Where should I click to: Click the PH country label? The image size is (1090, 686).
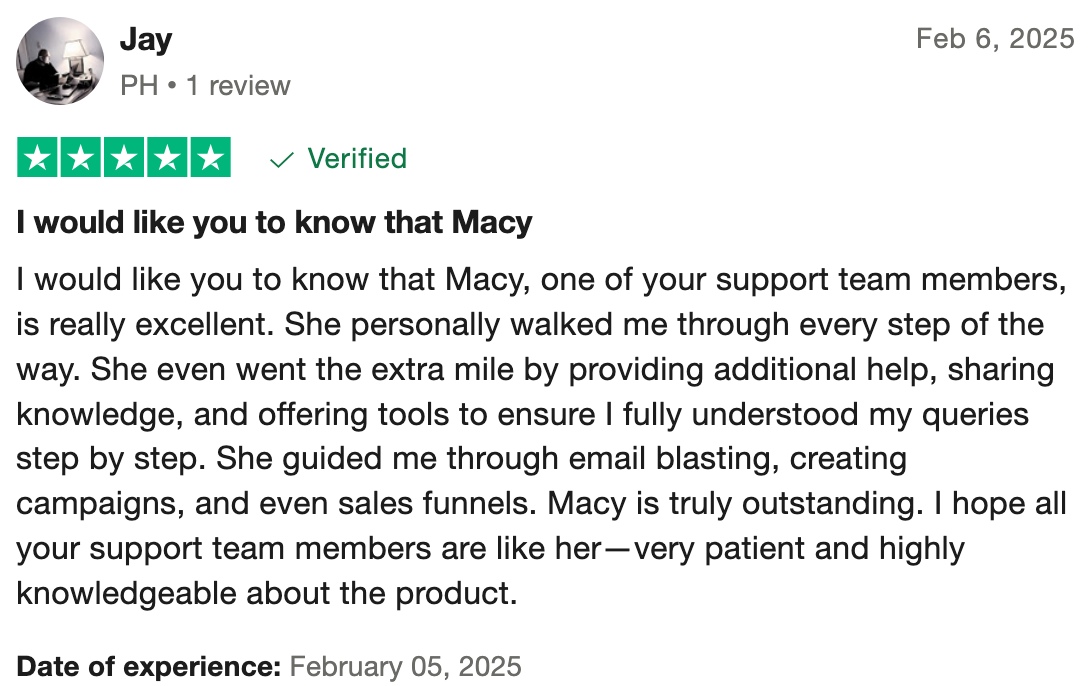(x=139, y=85)
